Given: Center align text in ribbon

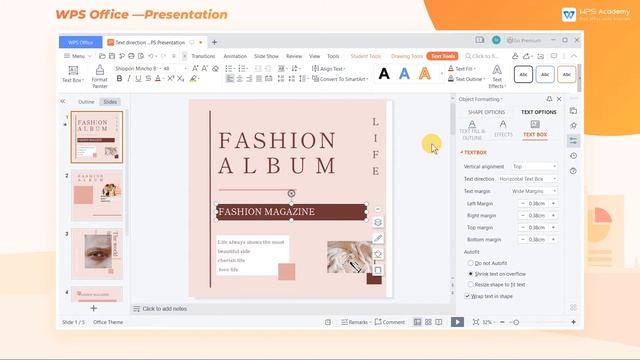Looking at the screenshot, I should [240, 78].
